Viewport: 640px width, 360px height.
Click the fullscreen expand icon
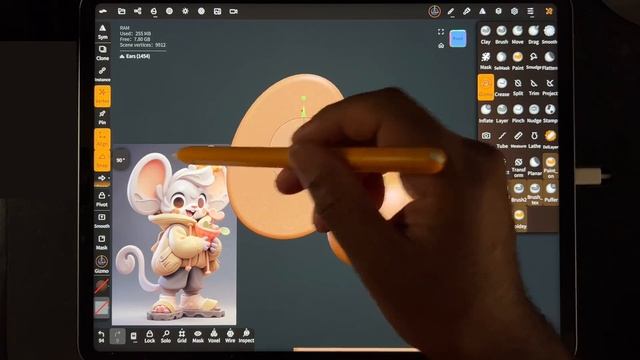click(x=441, y=32)
